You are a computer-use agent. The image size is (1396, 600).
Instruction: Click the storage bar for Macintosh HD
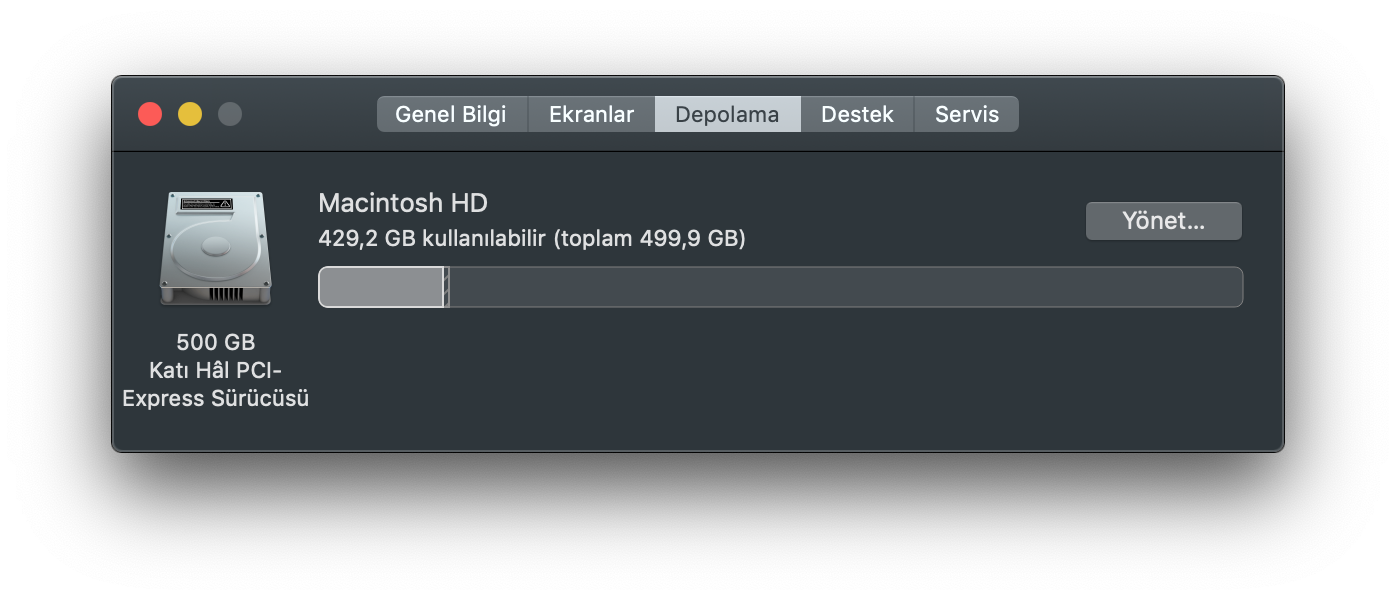coord(780,287)
